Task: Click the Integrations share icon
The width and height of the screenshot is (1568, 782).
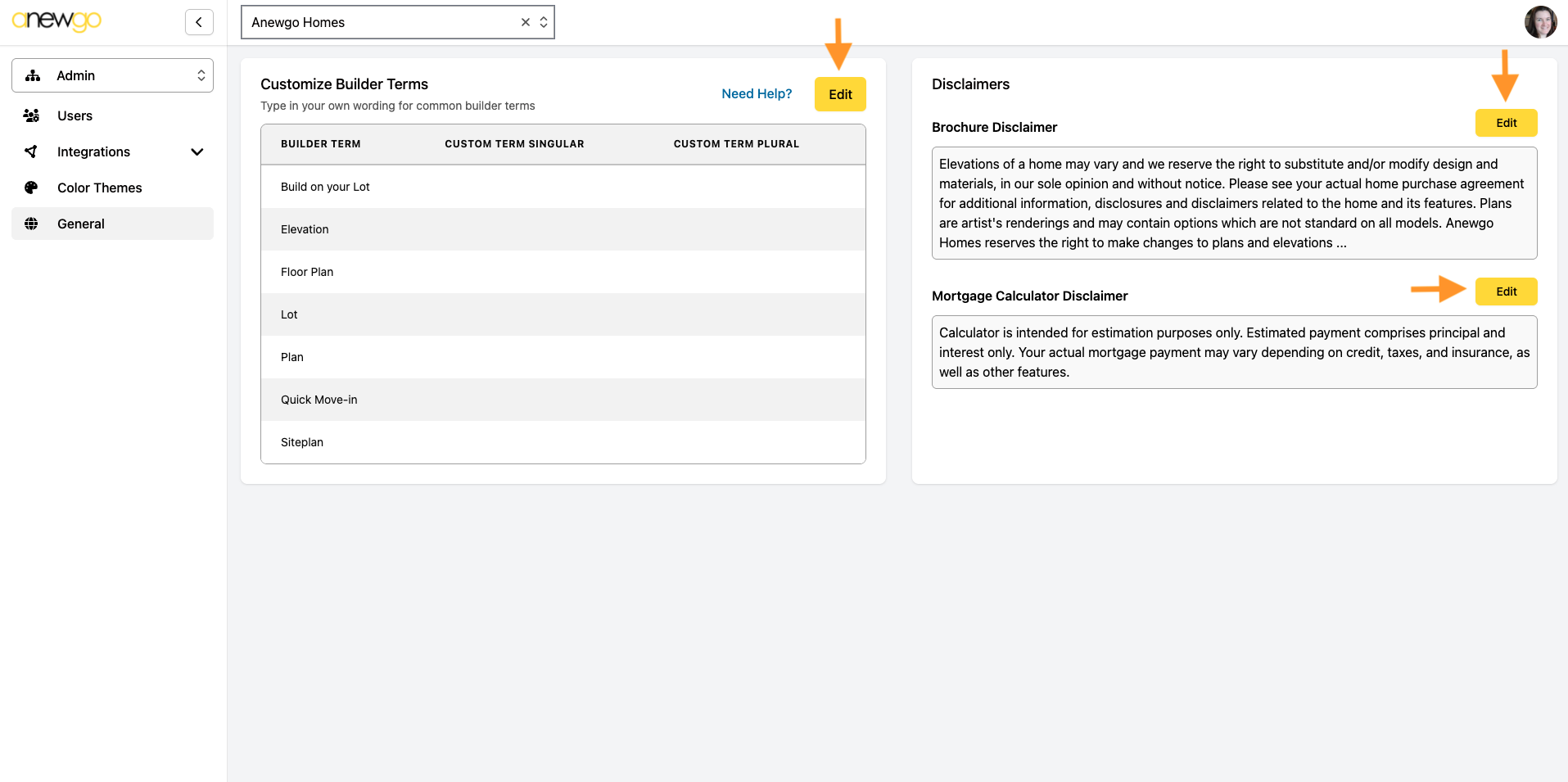Action: tap(31, 151)
